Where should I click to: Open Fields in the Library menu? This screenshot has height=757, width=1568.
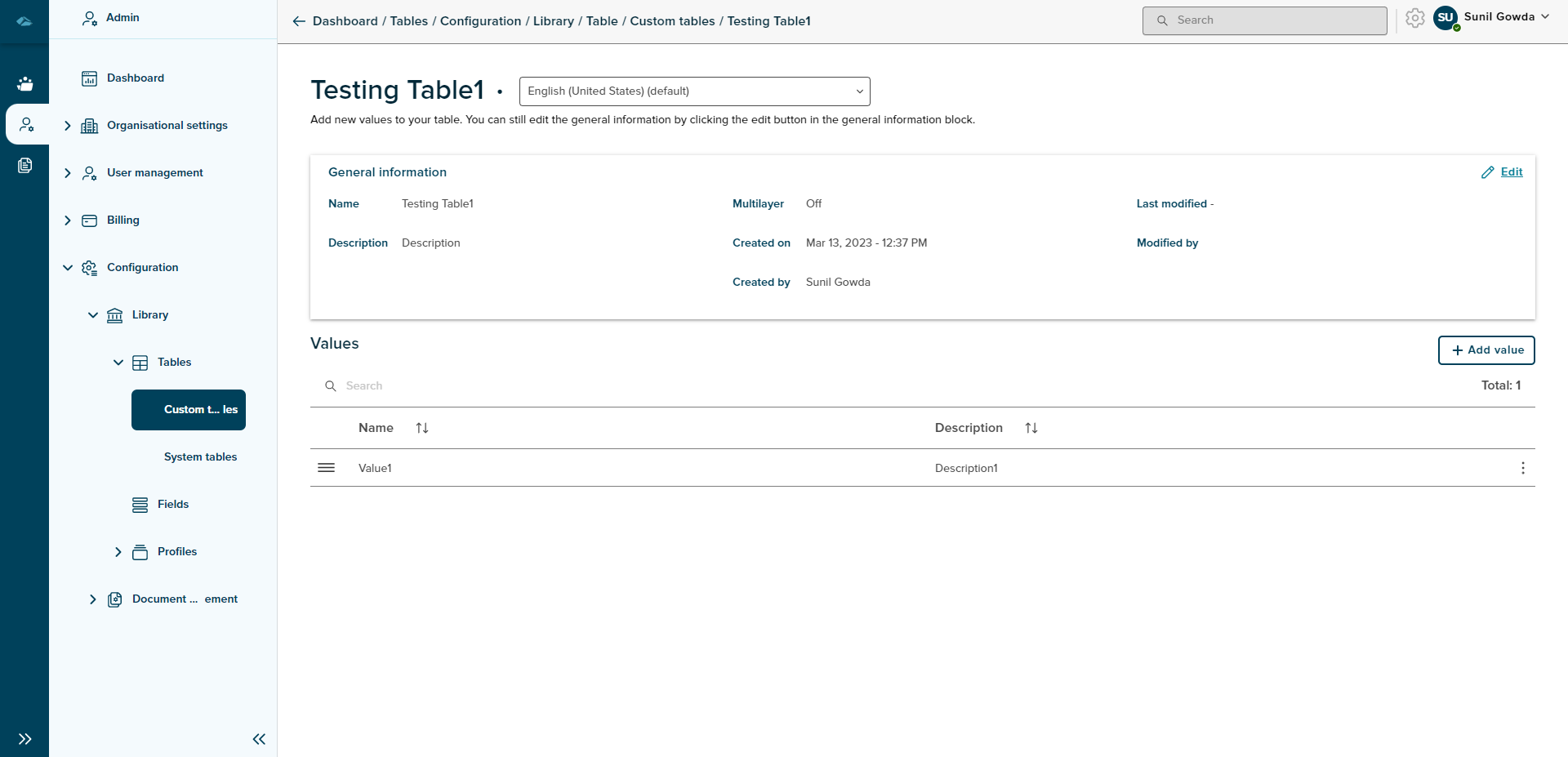coord(172,505)
